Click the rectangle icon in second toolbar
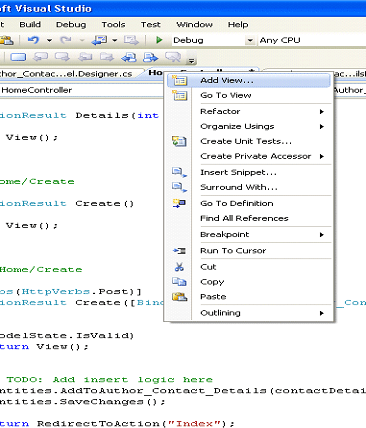 [18, 57]
